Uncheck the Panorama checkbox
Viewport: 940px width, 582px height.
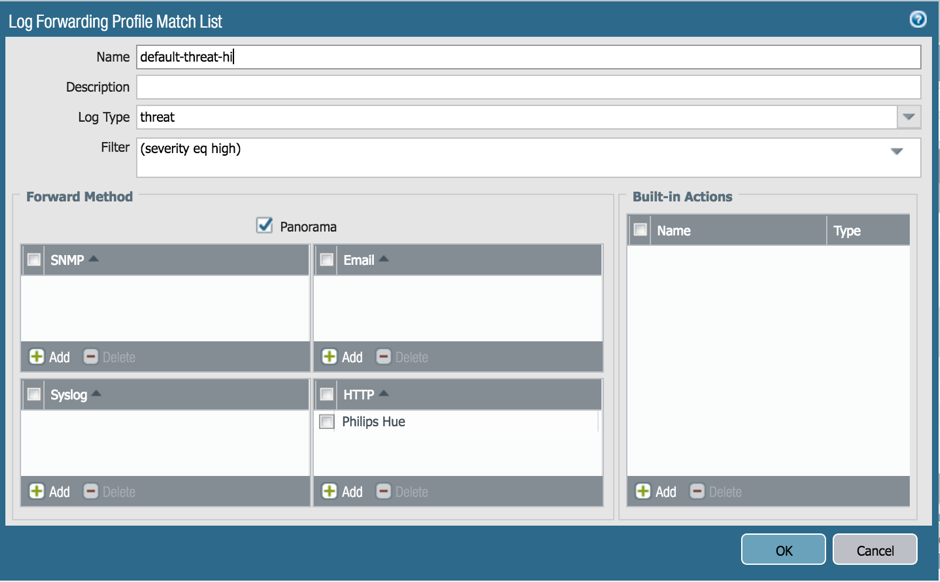click(x=265, y=226)
